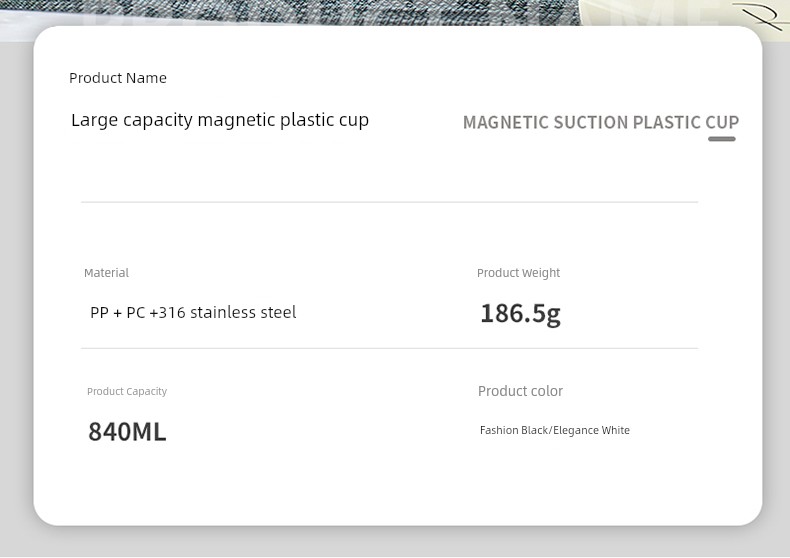
Task: Select the PP + PC +316 stainless steel text
Action: (193, 312)
